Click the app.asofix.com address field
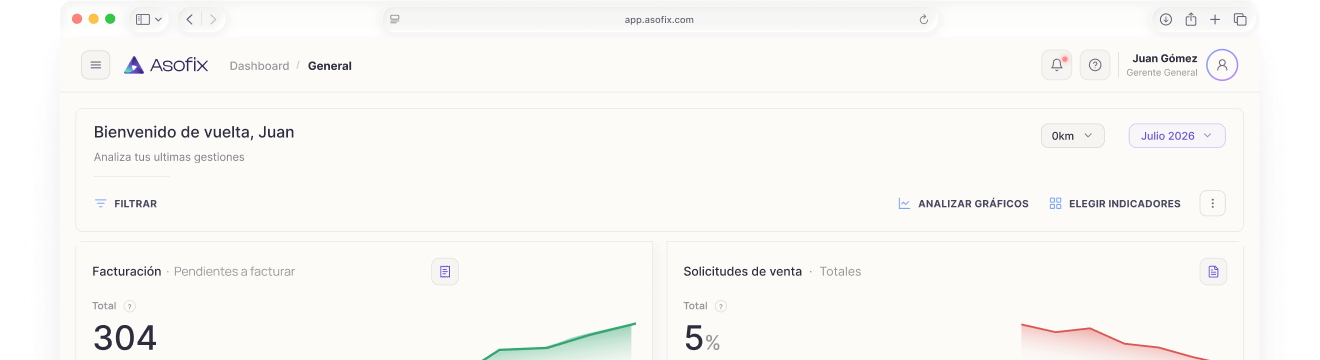The image size is (1320, 360). tap(659, 19)
